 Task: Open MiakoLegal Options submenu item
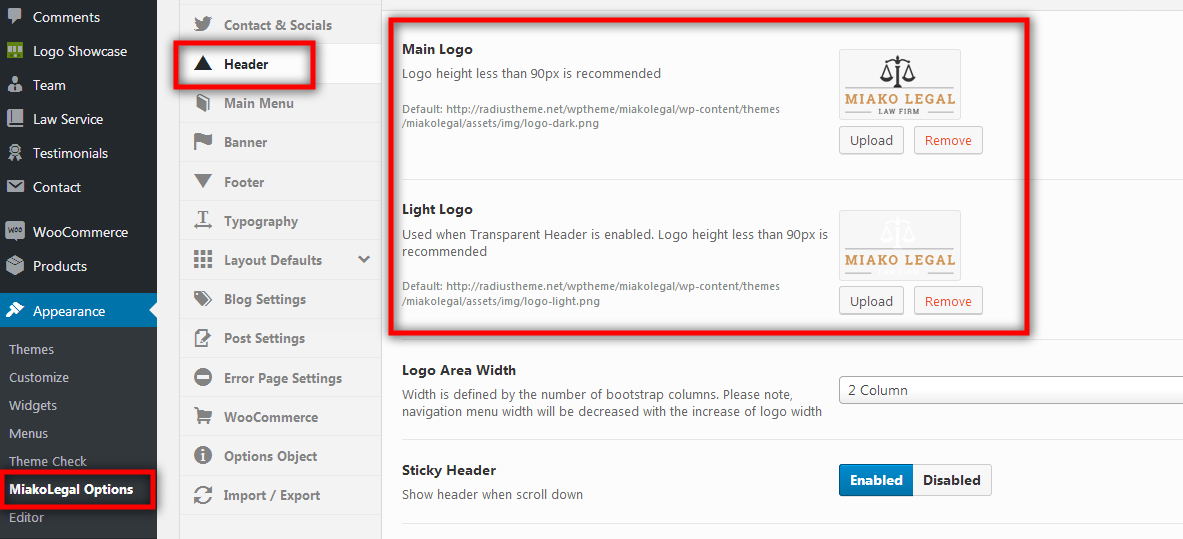pos(71,489)
